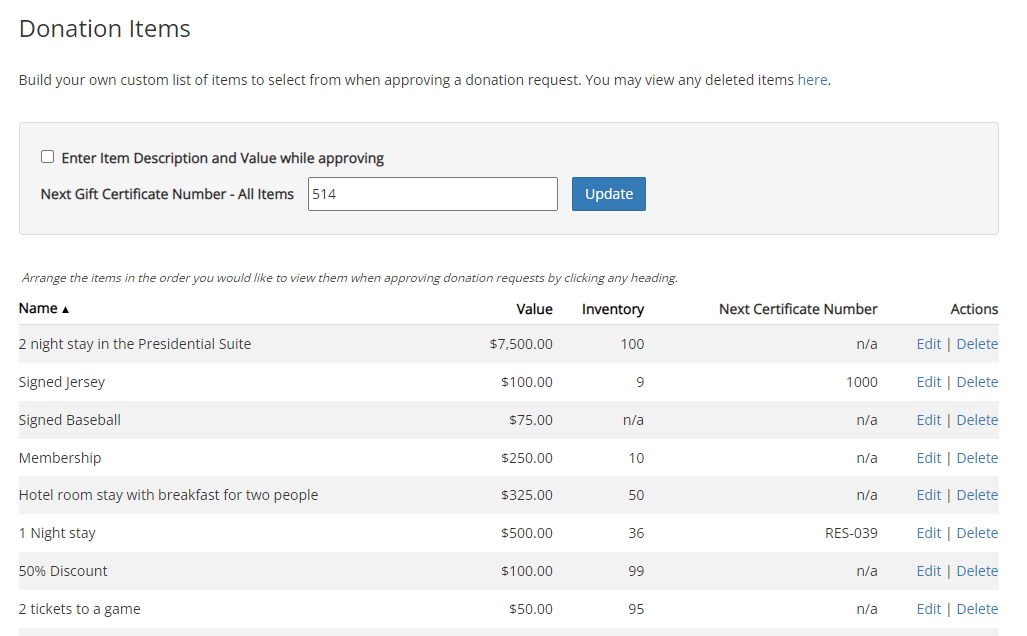The width and height of the screenshot is (1027, 636).
Task: Delete the 1 Night stay item
Action: 976,532
